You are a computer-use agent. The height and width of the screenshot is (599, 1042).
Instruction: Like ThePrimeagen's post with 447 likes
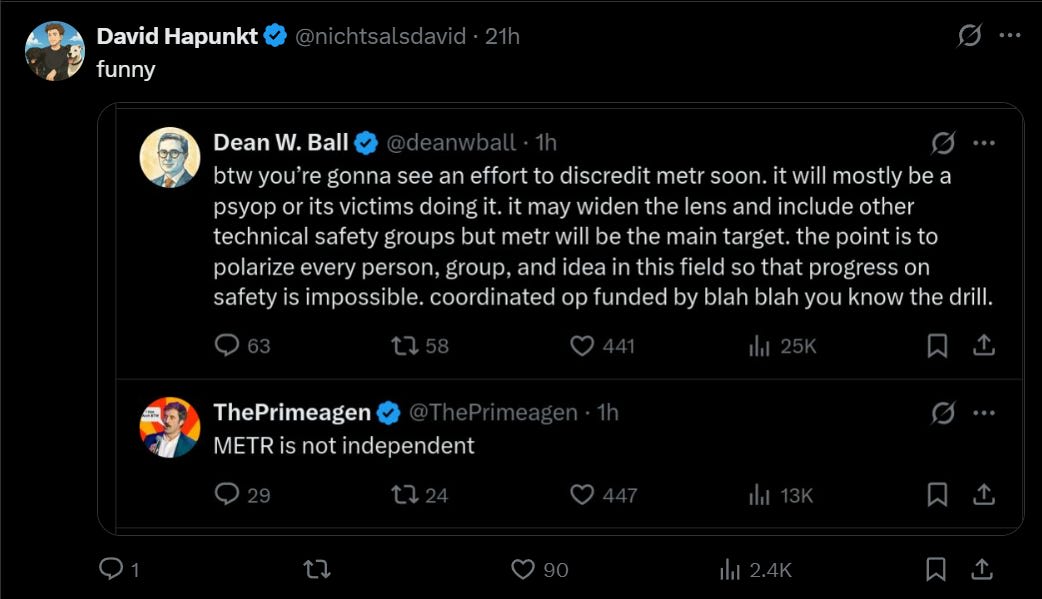(x=603, y=495)
